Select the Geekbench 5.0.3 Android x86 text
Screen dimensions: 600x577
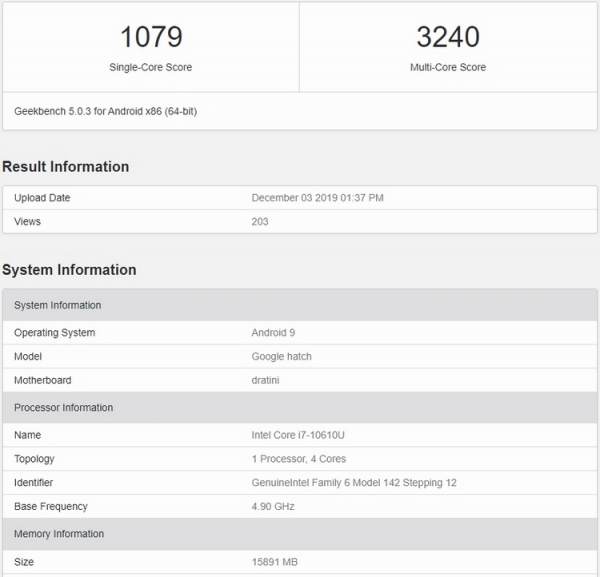pos(105,111)
